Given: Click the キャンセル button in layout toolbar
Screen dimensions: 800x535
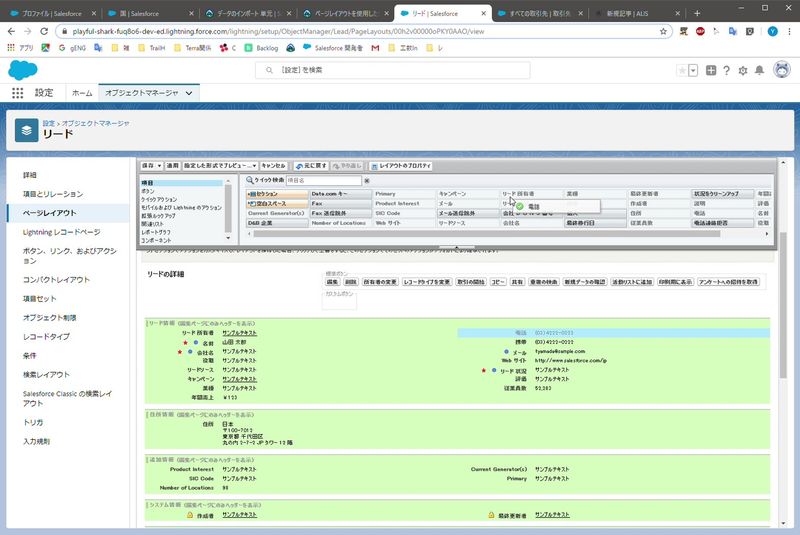Looking at the screenshot, I should coord(274,165).
